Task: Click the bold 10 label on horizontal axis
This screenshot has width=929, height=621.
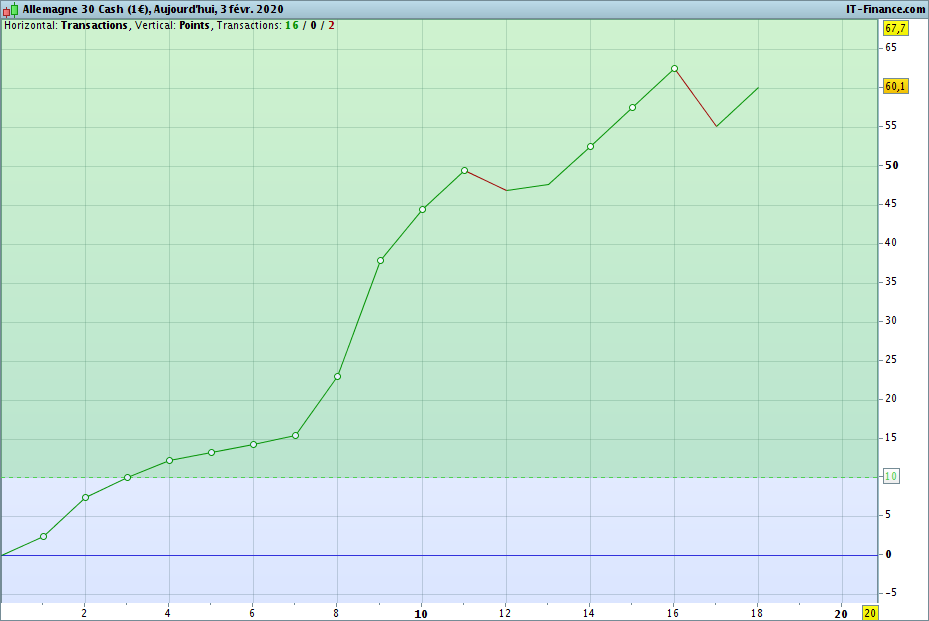Action: (421, 614)
